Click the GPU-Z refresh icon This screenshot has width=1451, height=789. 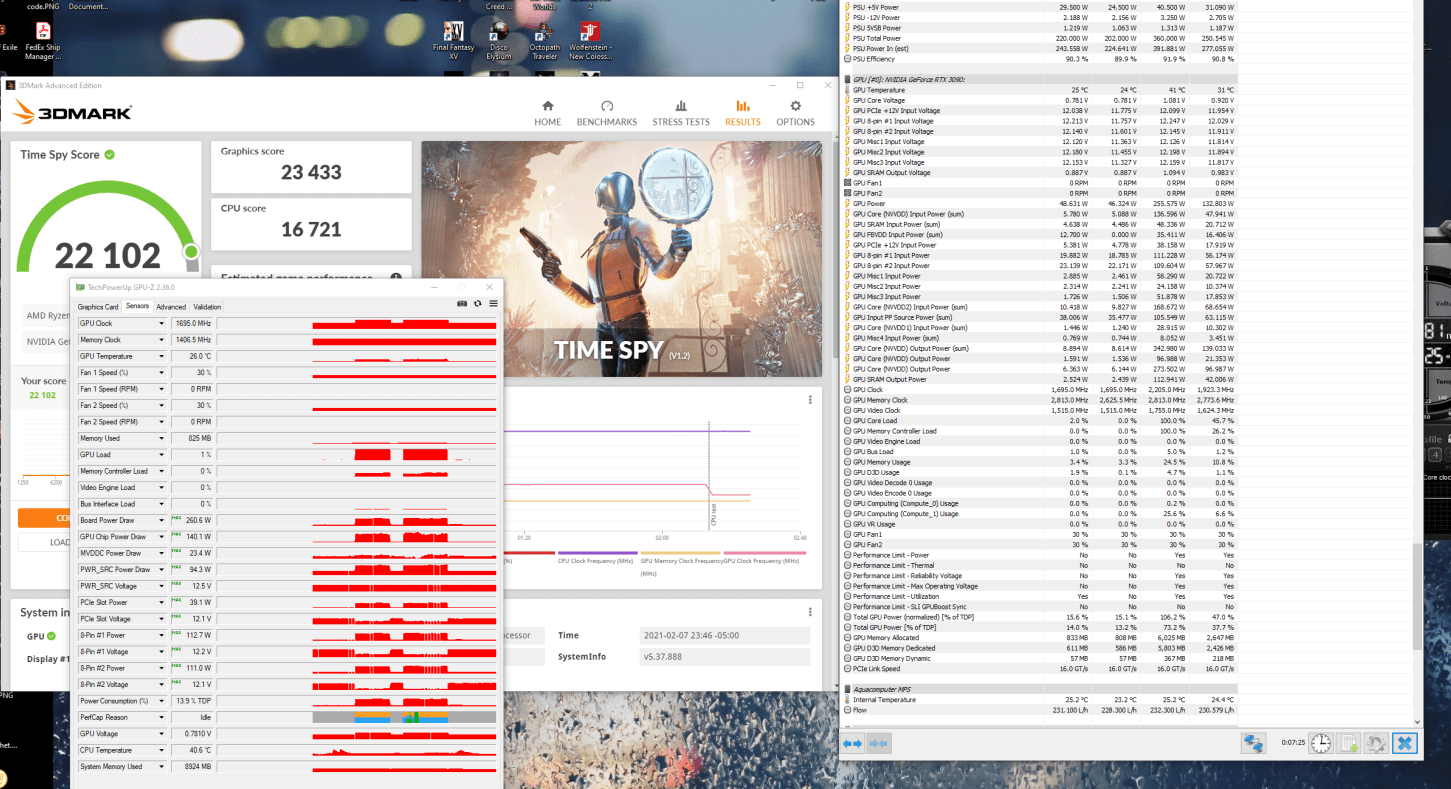[478, 303]
